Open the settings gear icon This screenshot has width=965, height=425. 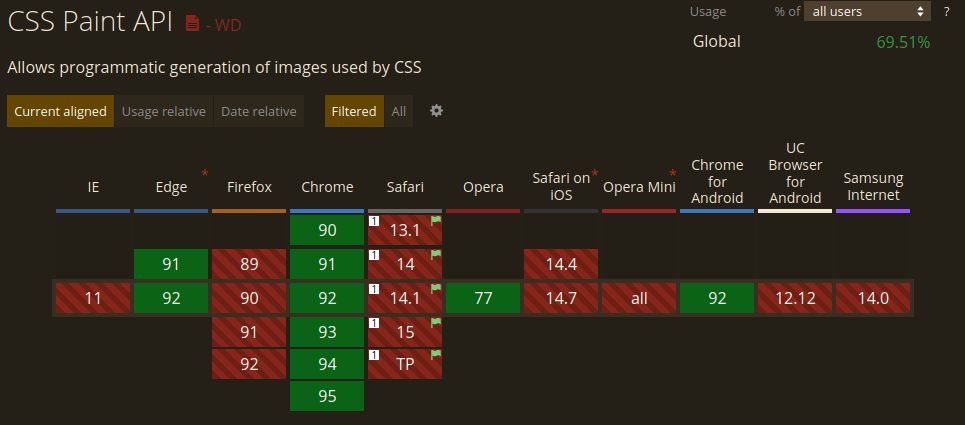tap(436, 110)
